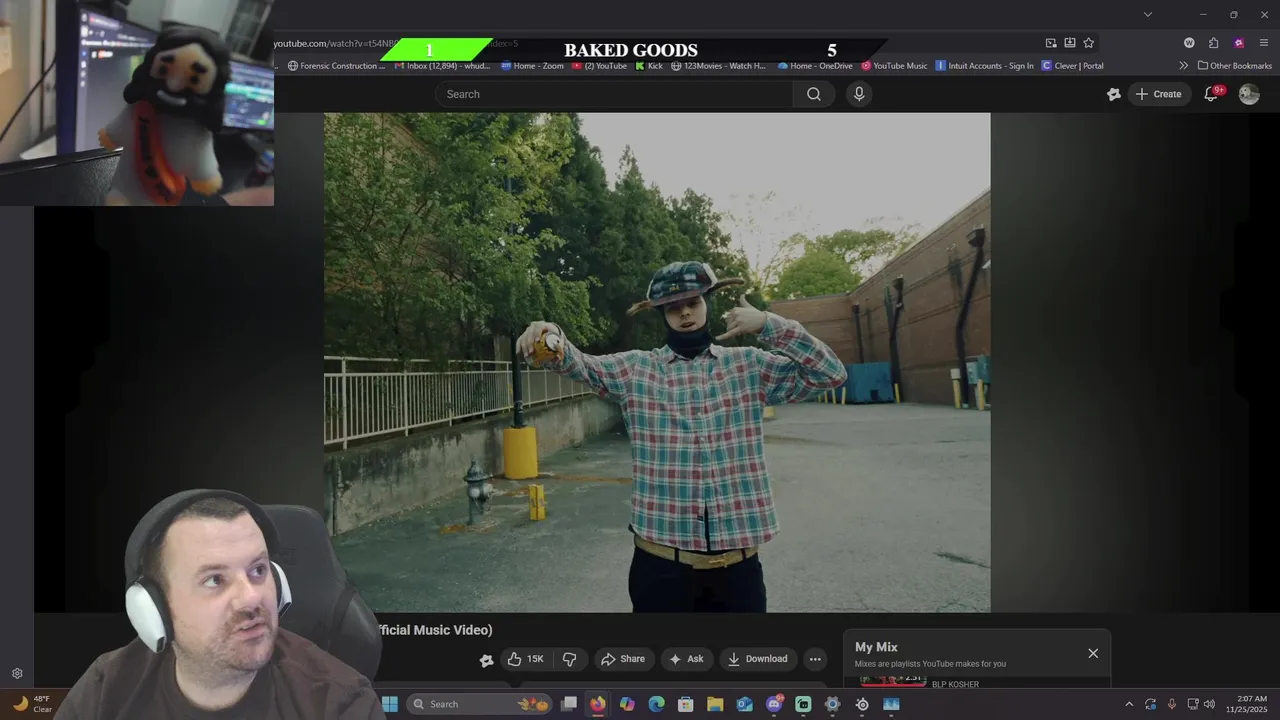Launch Microsoft Edge from the taskbar
The width and height of the screenshot is (1280, 720).
pos(656,704)
